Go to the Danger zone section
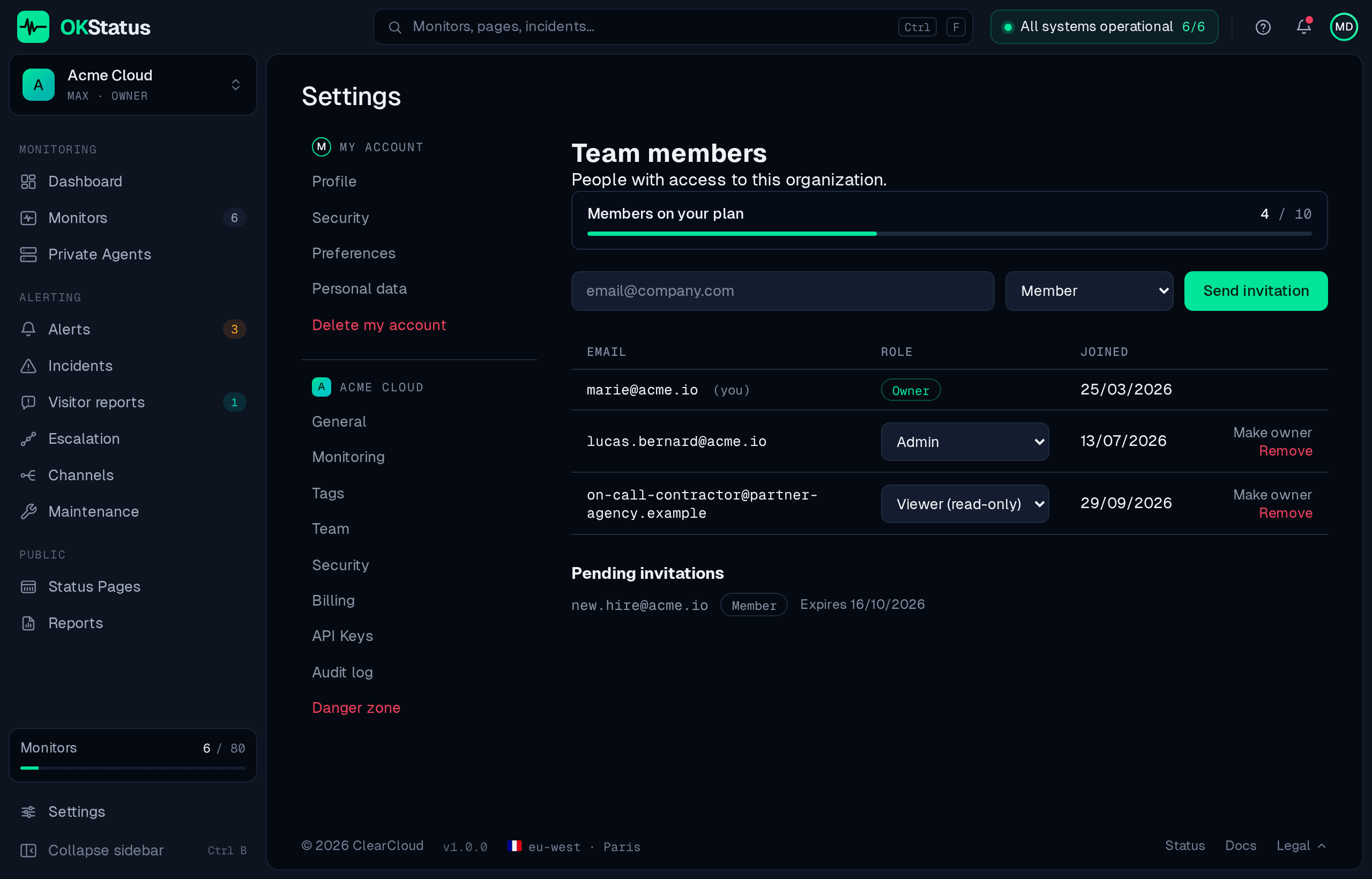1372x879 pixels. (x=356, y=708)
